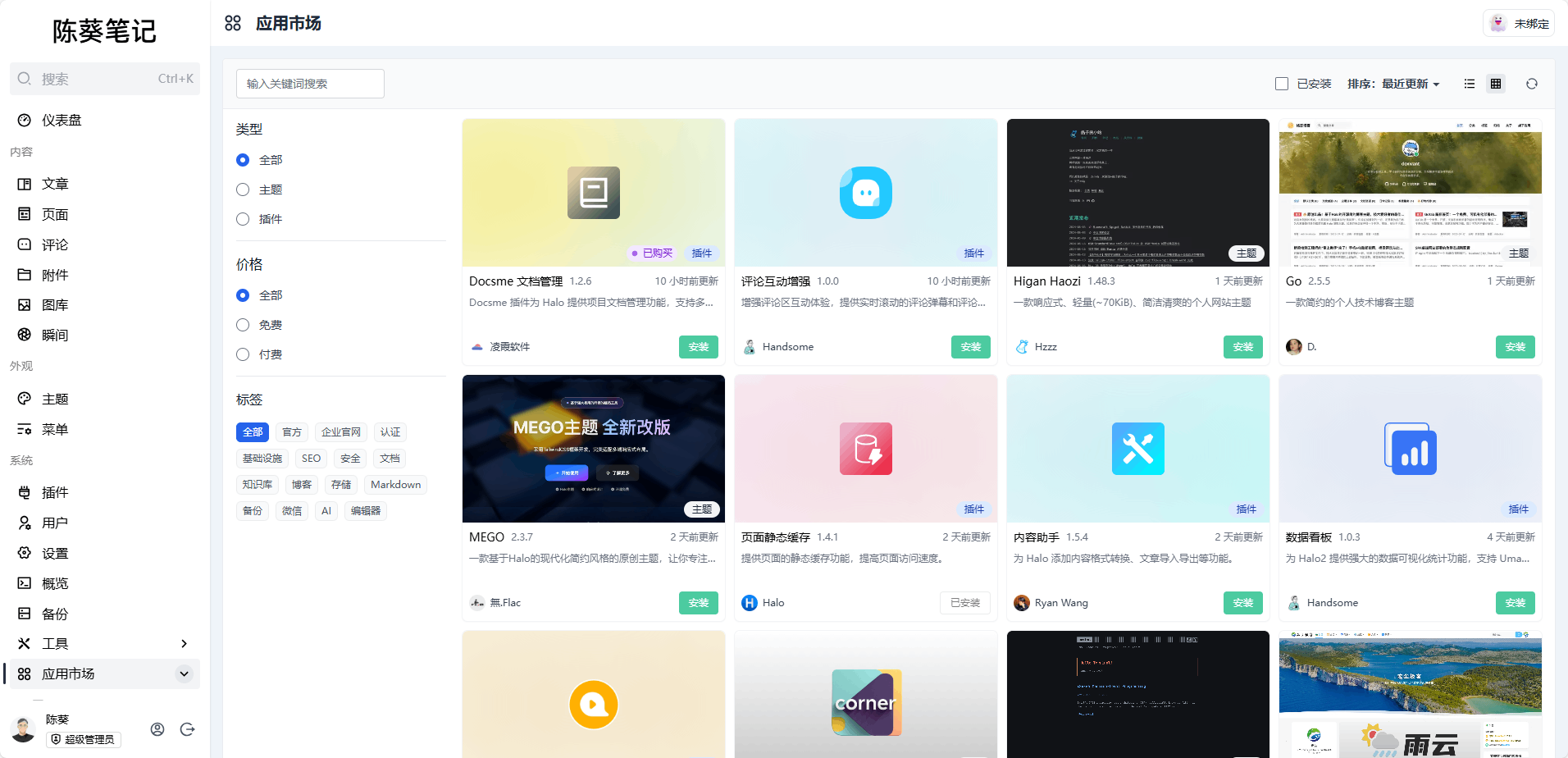Click the refresh icon in the toolbar
Viewport: 1568px width, 758px height.
tap(1531, 84)
